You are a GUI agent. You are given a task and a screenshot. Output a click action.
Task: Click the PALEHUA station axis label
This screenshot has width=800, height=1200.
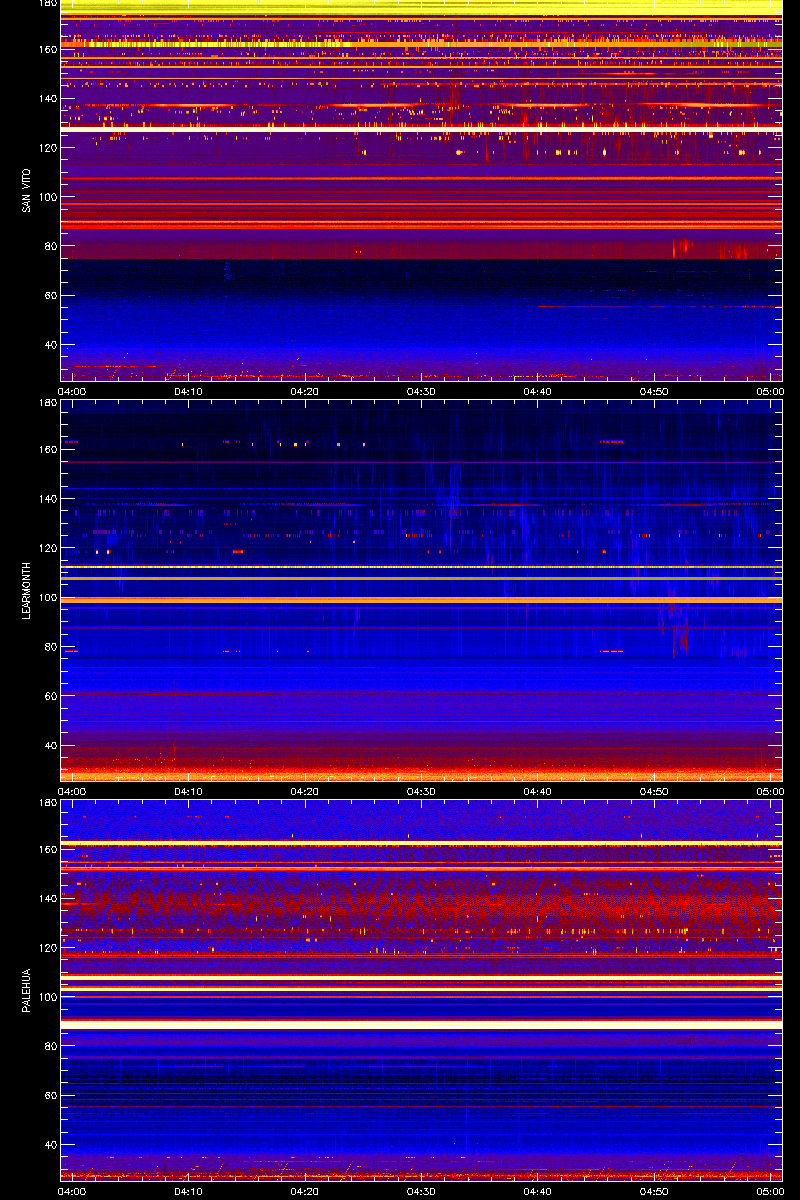(26, 991)
